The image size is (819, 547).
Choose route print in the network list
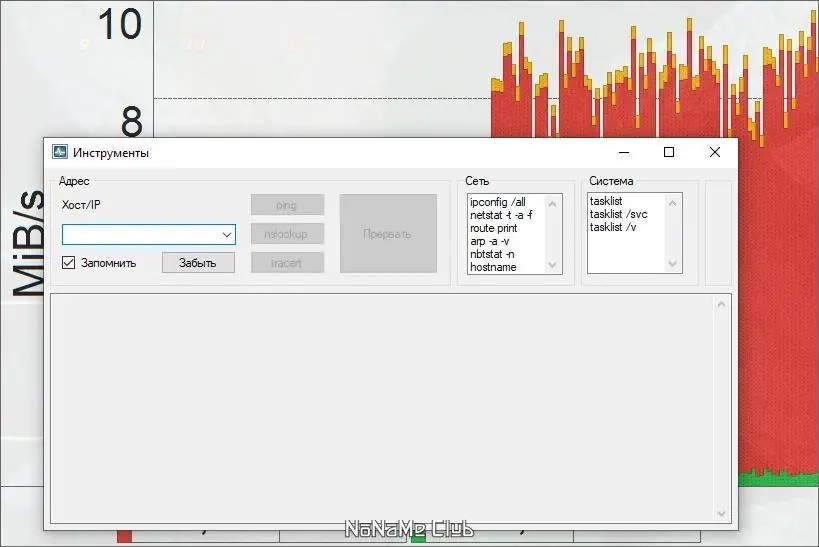[494, 228]
